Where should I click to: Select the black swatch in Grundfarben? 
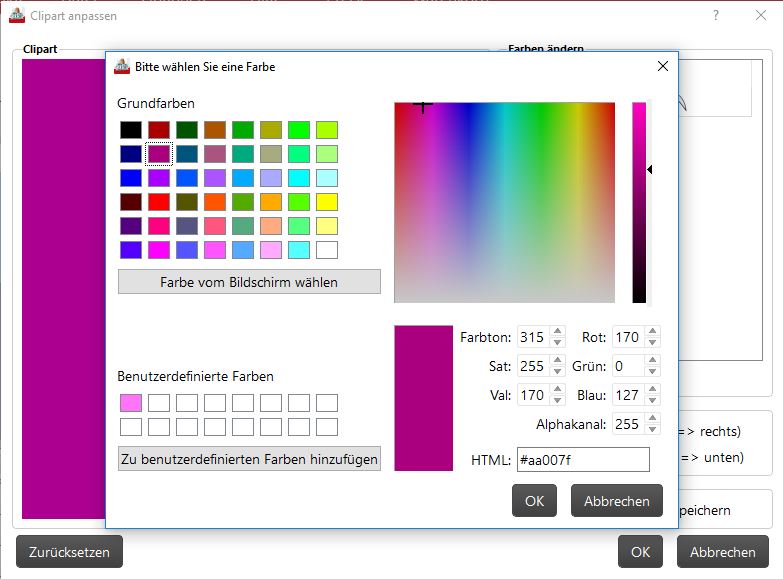131,130
